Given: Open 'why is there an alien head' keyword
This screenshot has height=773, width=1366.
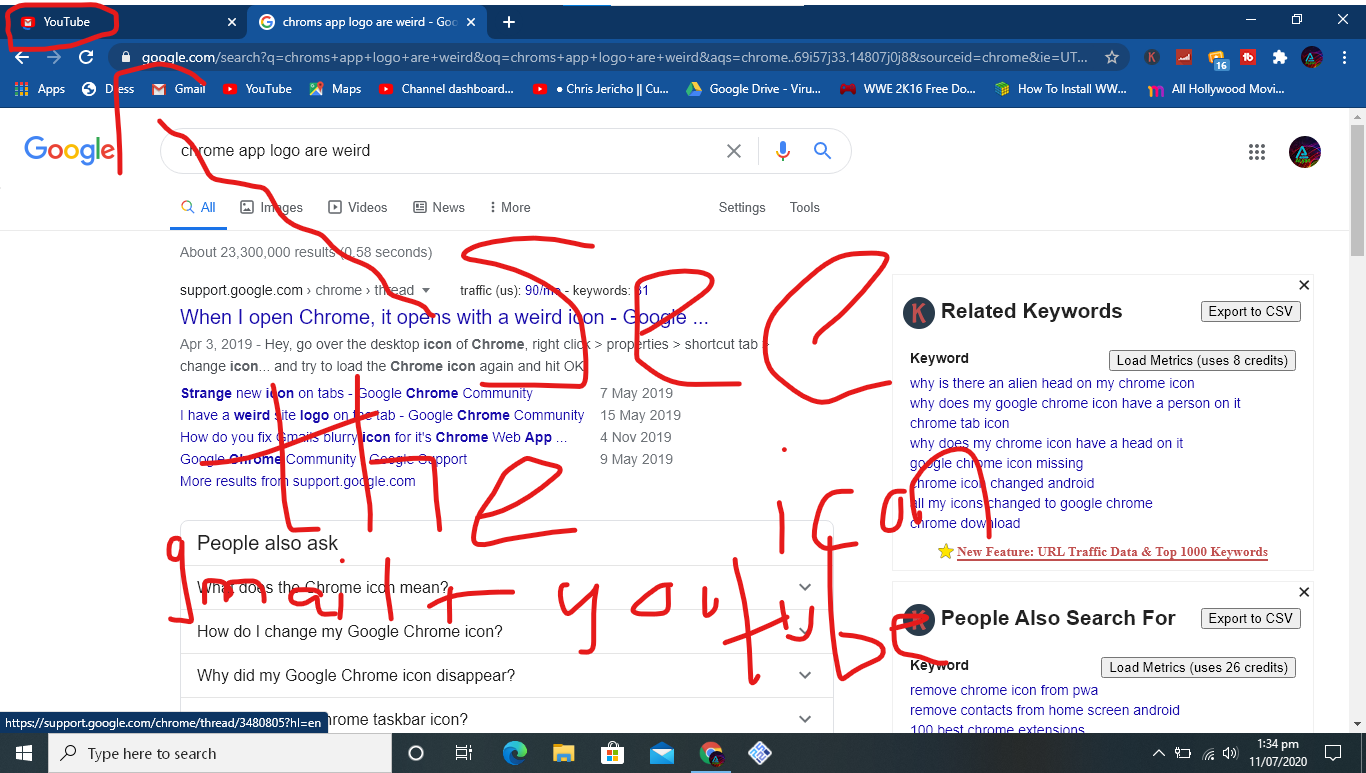Looking at the screenshot, I should coord(1052,383).
